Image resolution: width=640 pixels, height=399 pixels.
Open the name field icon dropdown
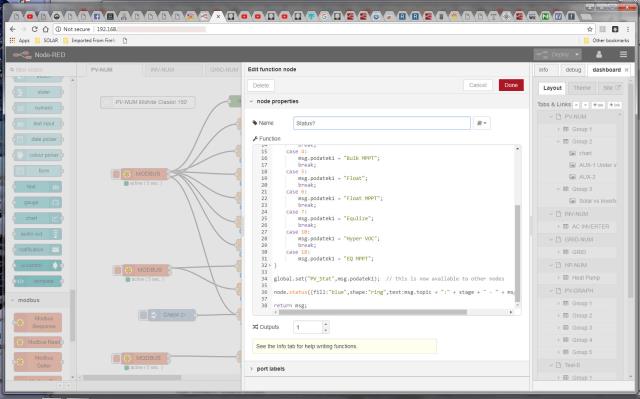[x=482, y=123]
